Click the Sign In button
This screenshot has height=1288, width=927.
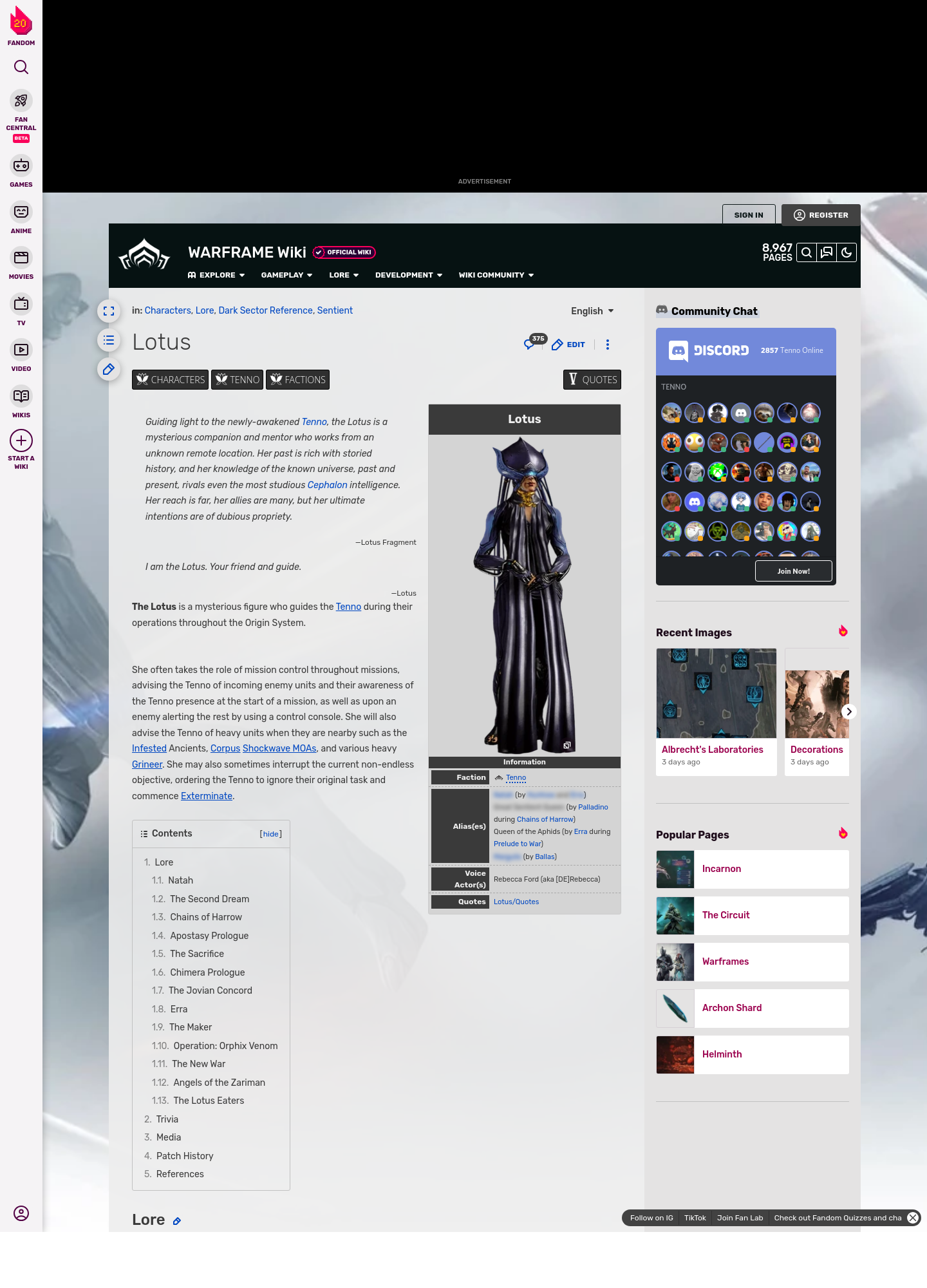[x=749, y=215]
